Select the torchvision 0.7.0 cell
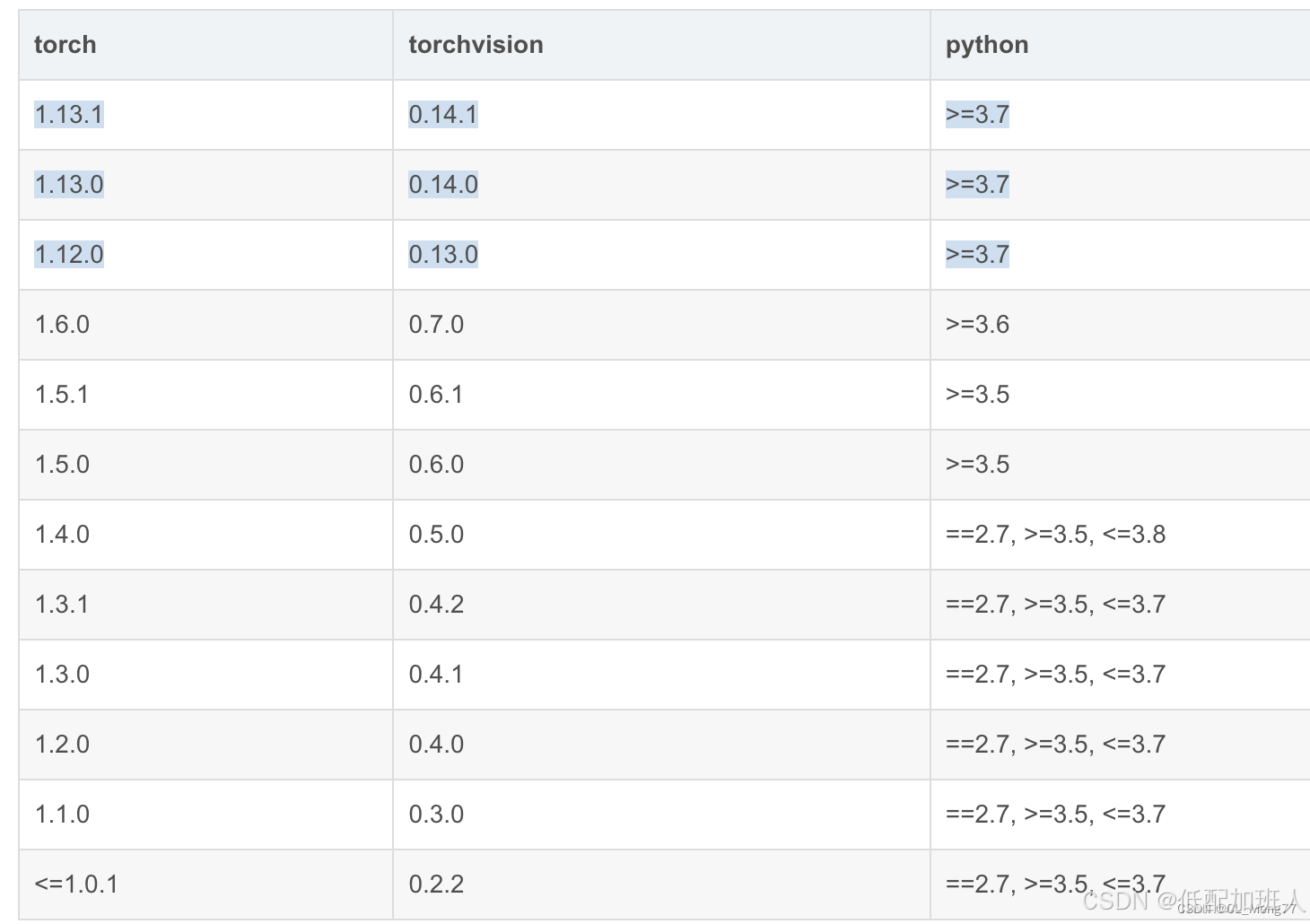Viewport: 1310px width, 924px height. pyautogui.click(x=436, y=324)
